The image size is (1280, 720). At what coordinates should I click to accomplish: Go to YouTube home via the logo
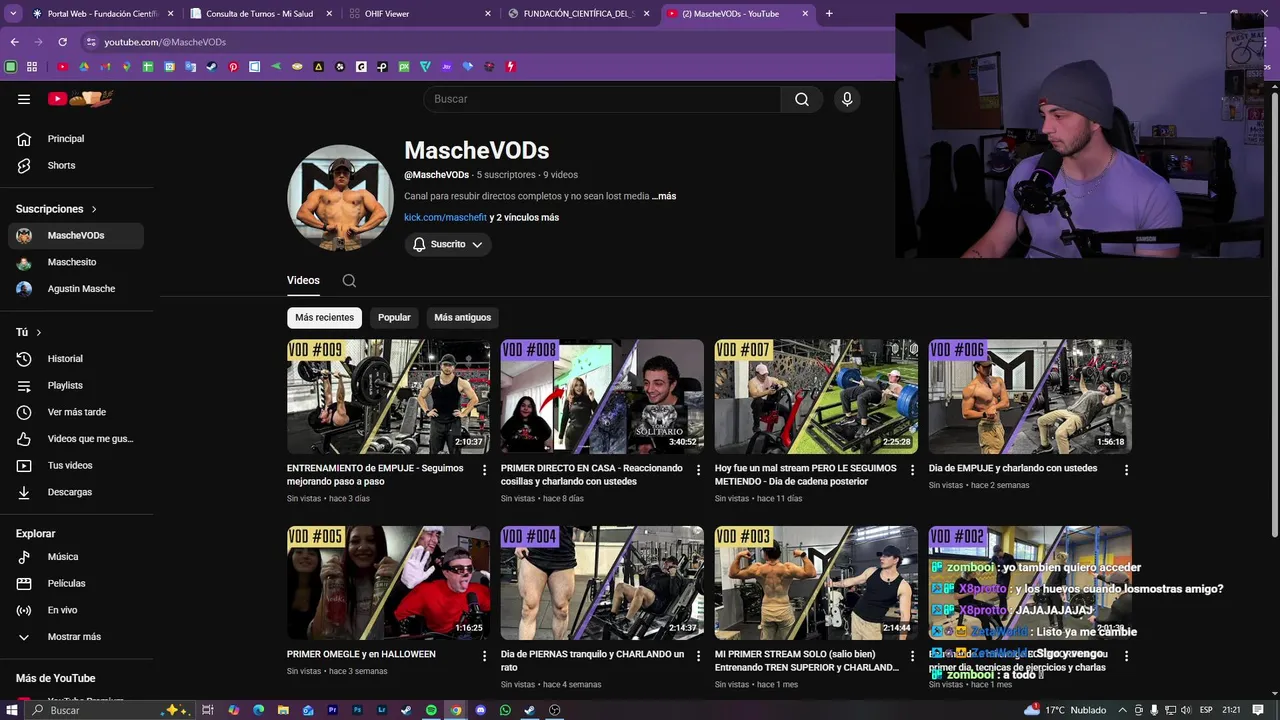click(x=80, y=99)
